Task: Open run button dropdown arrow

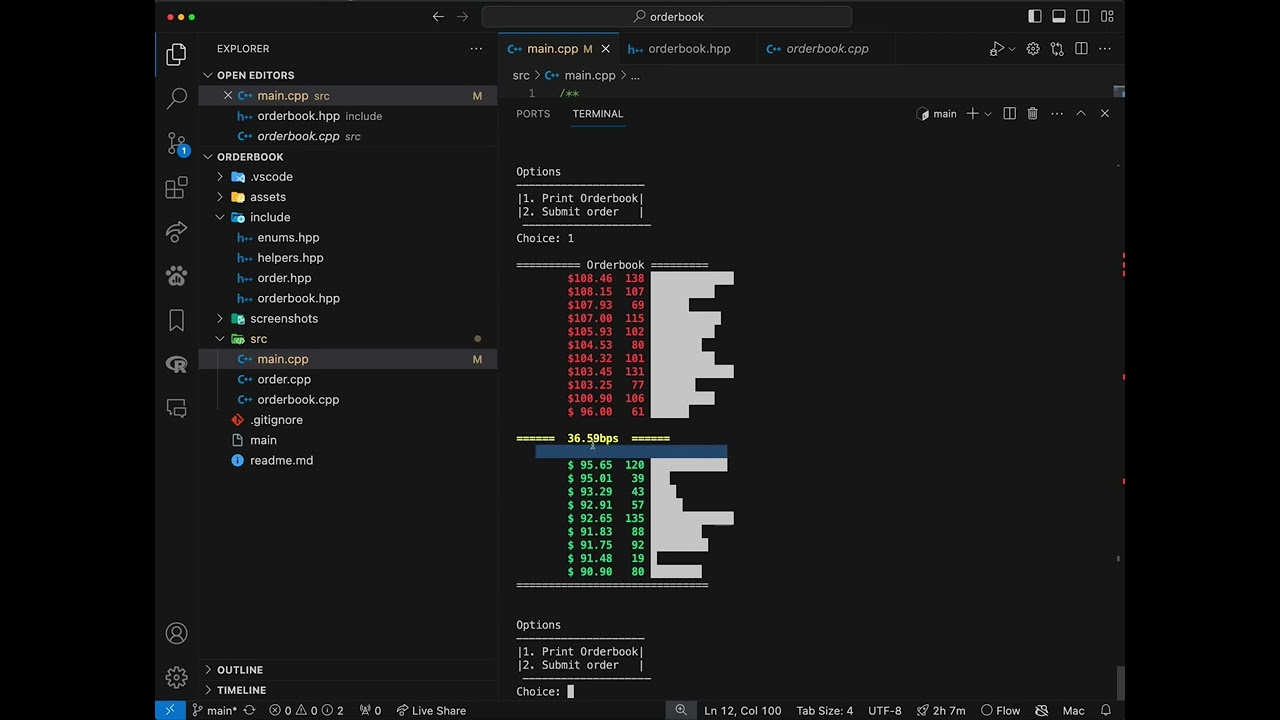Action: tap(1012, 48)
